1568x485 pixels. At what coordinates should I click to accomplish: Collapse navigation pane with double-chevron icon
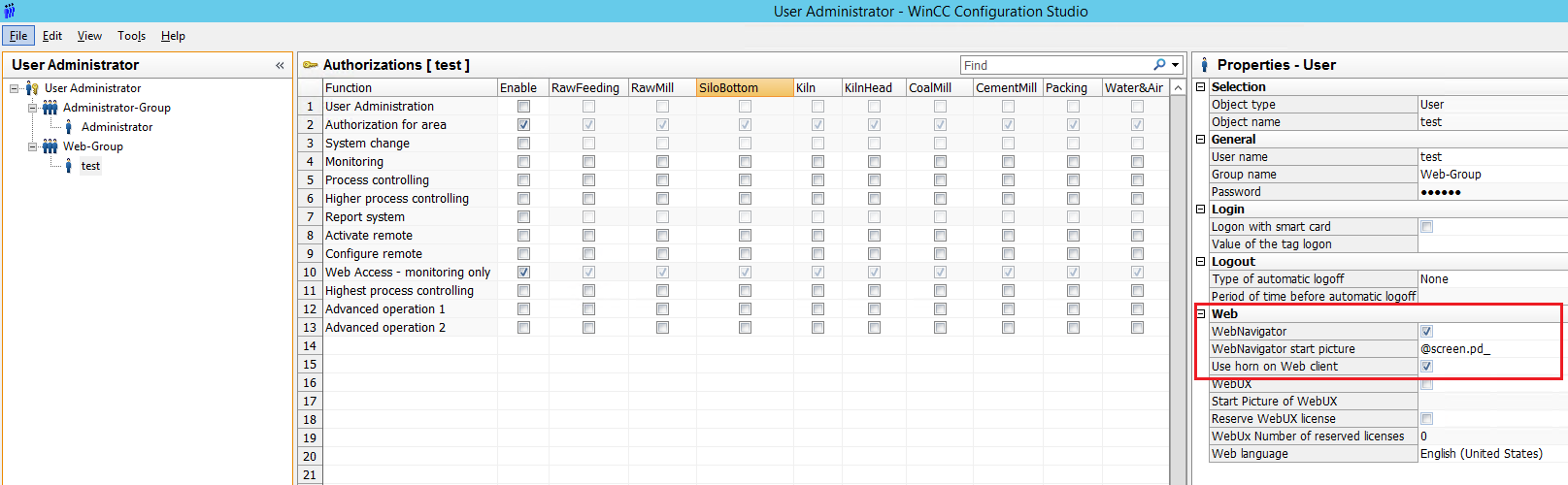(x=280, y=65)
